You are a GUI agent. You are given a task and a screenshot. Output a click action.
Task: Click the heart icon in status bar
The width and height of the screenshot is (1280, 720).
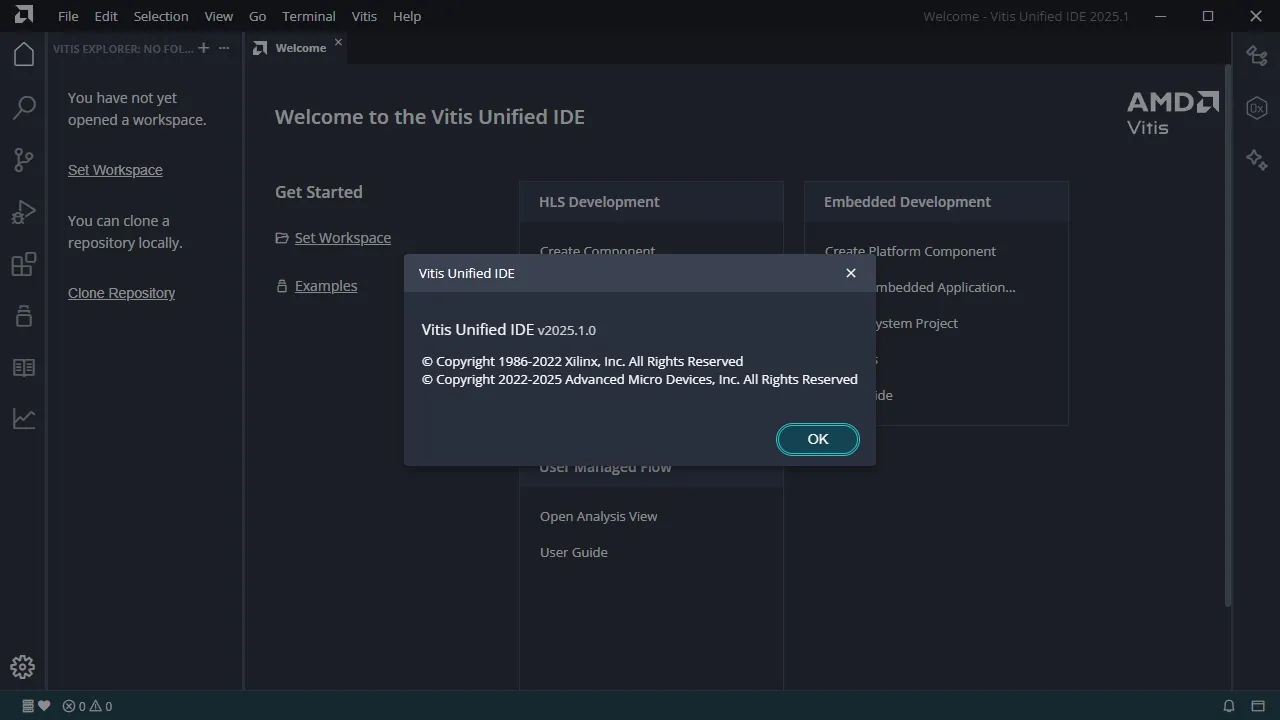(43, 706)
